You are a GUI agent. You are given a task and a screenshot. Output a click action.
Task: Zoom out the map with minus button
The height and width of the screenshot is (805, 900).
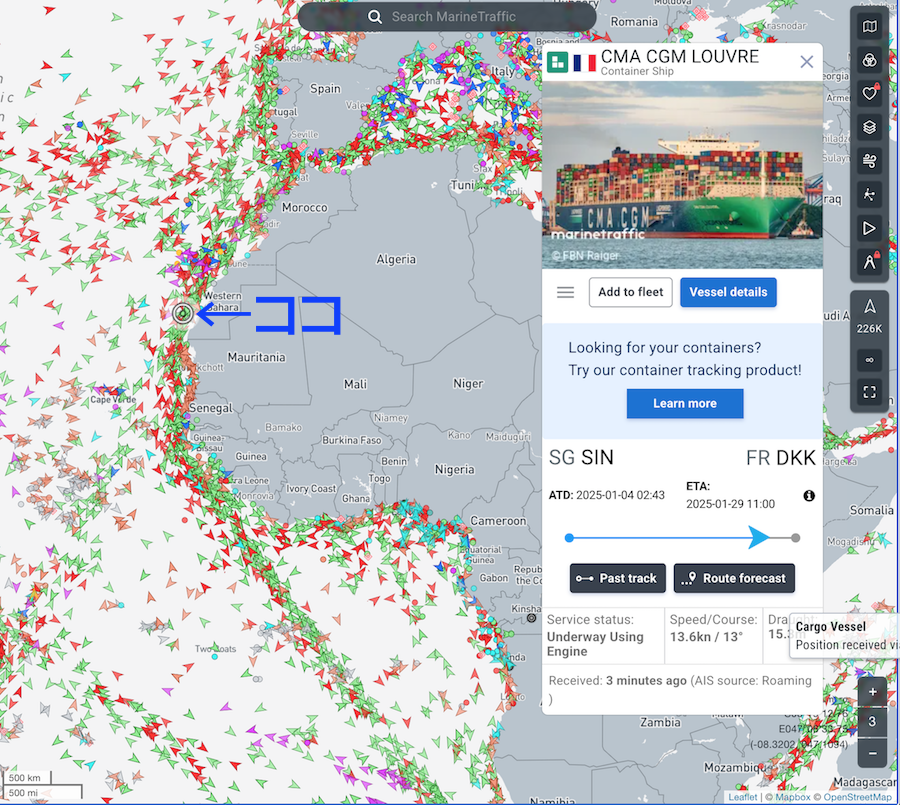point(872,753)
